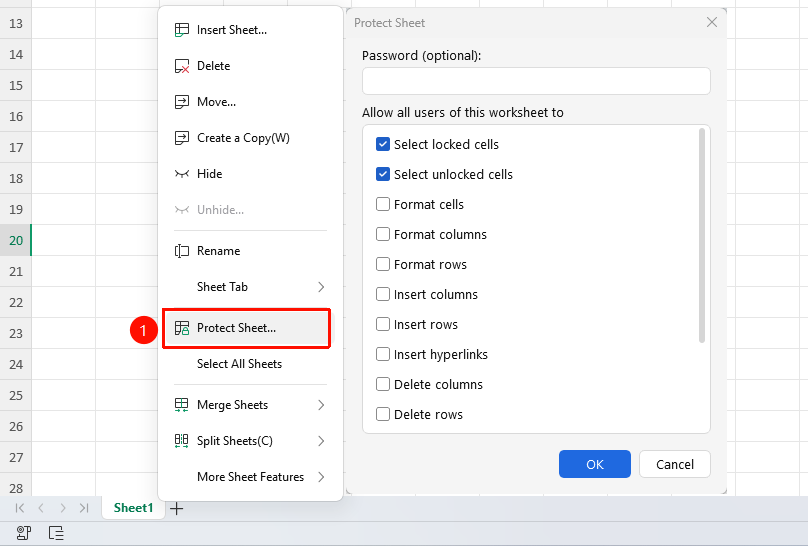
Task: Jump to the last sheet tab arrow
Action: click(84, 508)
